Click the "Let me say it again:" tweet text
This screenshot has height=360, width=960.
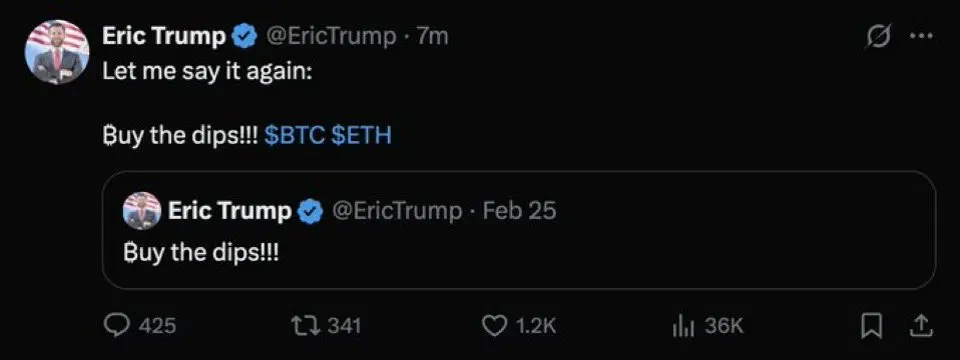[208, 71]
